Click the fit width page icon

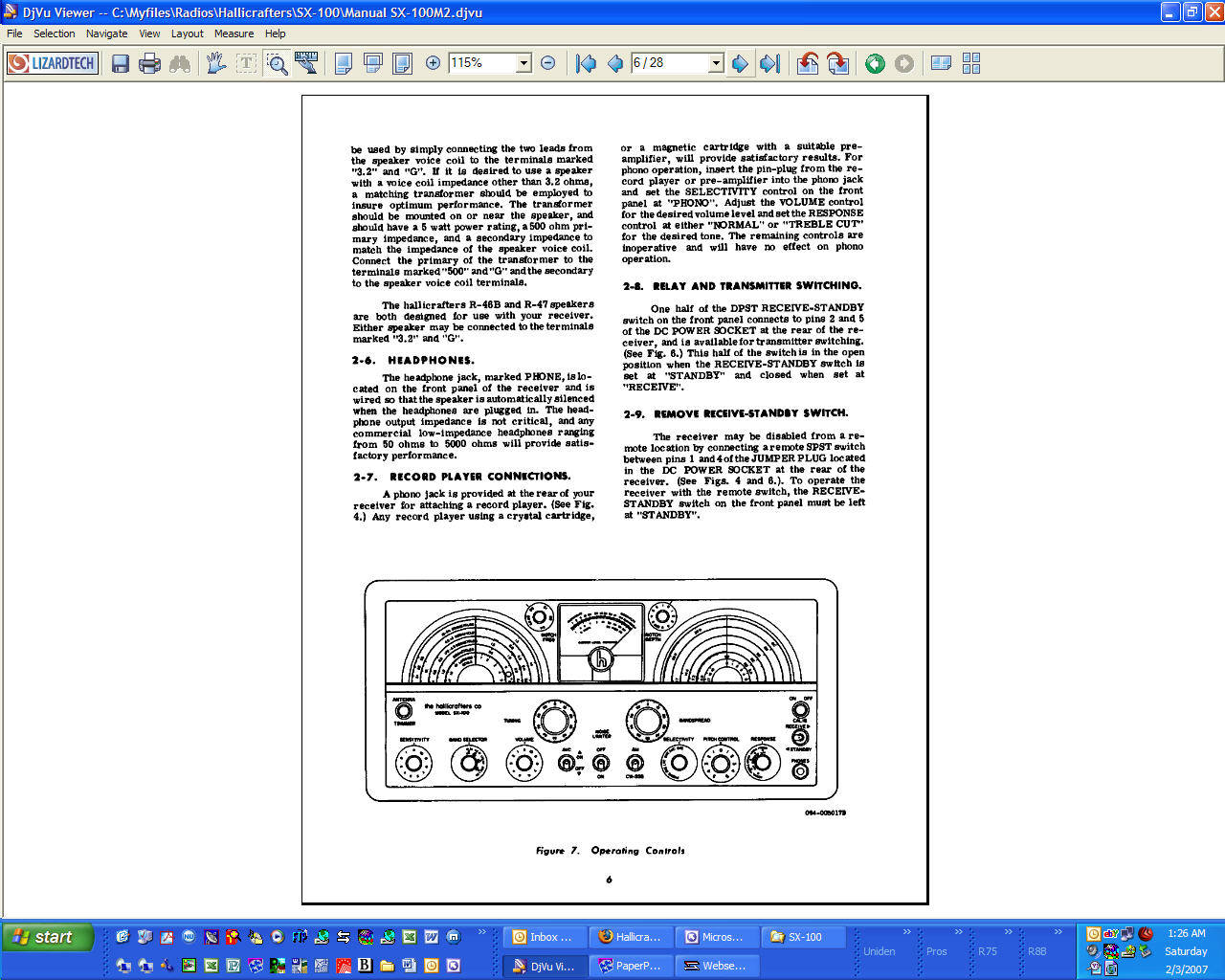(373, 63)
